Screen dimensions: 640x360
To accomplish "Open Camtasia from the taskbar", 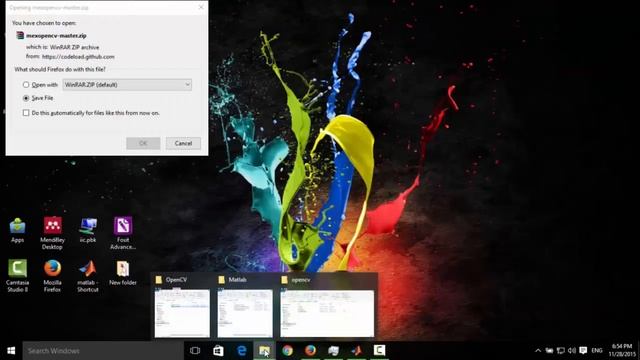I will 379,351.
